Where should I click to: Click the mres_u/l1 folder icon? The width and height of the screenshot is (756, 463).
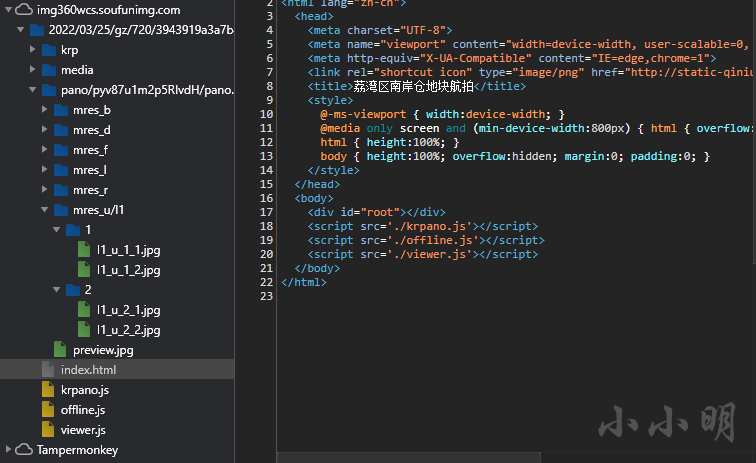click(61, 210)
